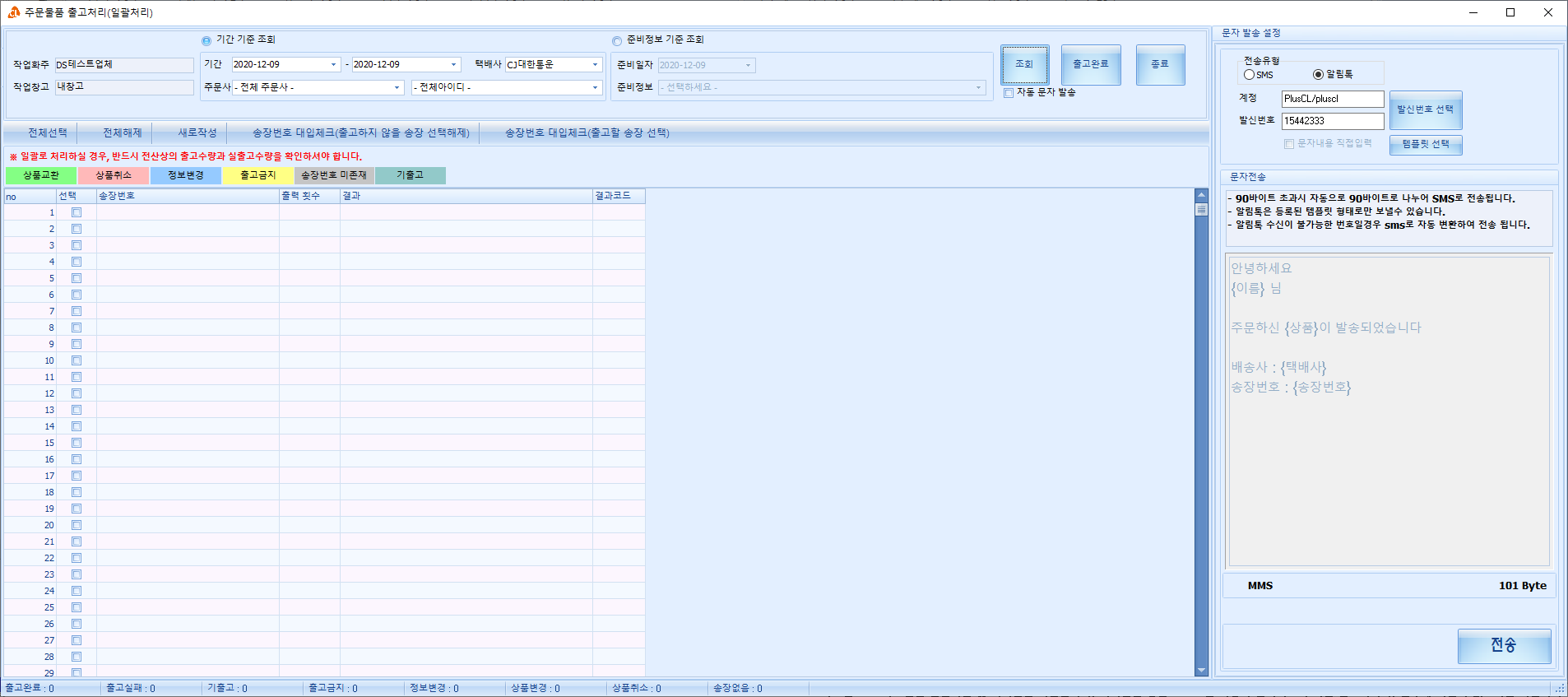Click the app icon in title bar
This screenshot has width=1568, height=697.
click(x=13, y=12)
